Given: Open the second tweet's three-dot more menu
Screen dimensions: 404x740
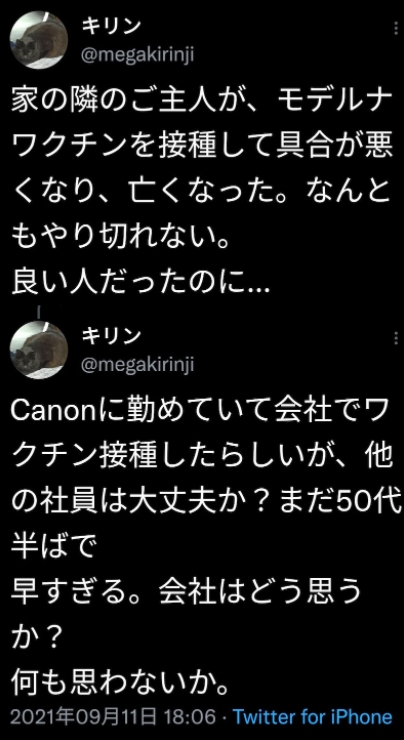Looking at the screenshot, I should pyautogui.click(x=396, y=338).
